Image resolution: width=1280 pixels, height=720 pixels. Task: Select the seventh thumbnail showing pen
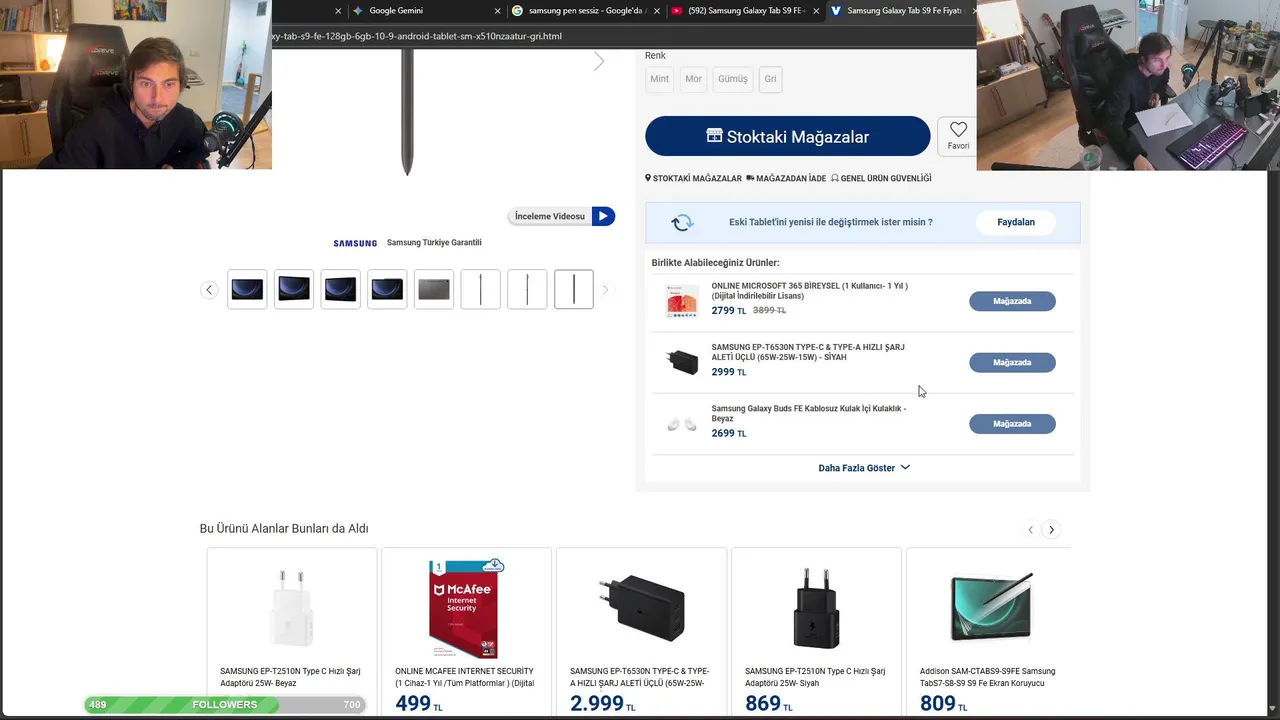tap(527, 289)
